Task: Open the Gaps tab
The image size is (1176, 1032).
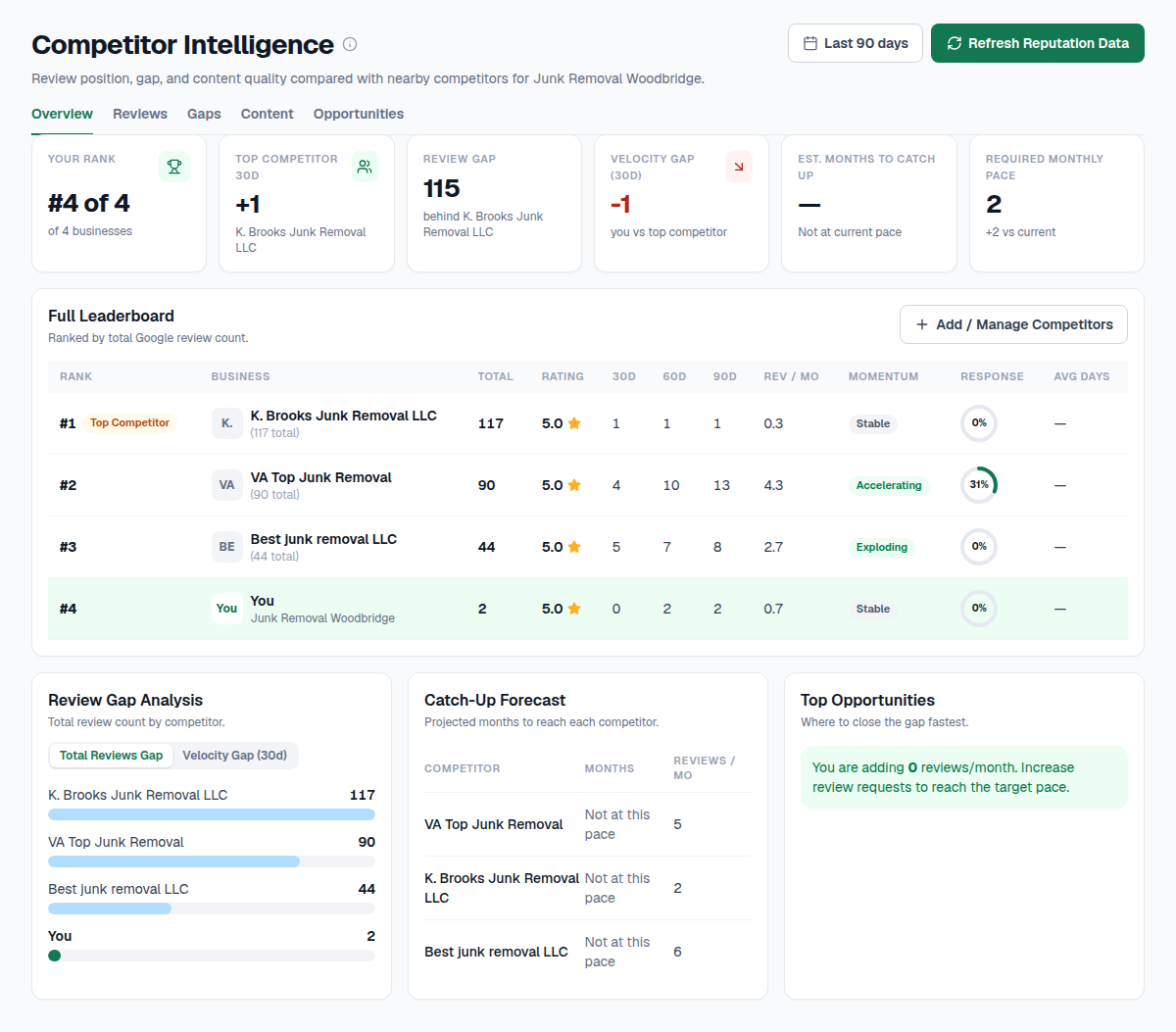Action: [x=204, y=114]
